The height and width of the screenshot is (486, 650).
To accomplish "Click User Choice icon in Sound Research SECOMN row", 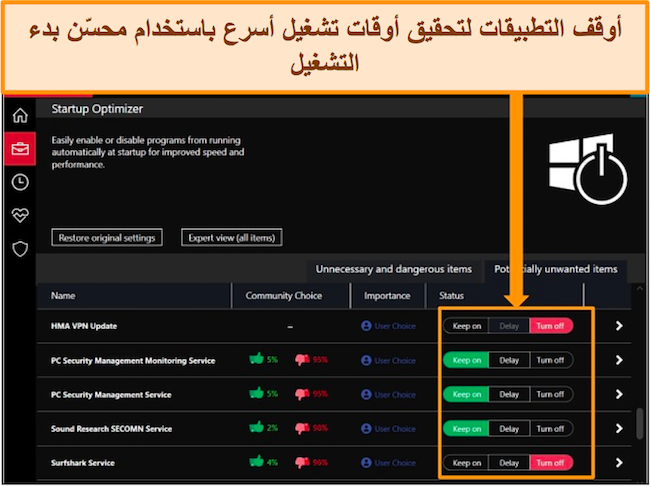I will [366, 429].
